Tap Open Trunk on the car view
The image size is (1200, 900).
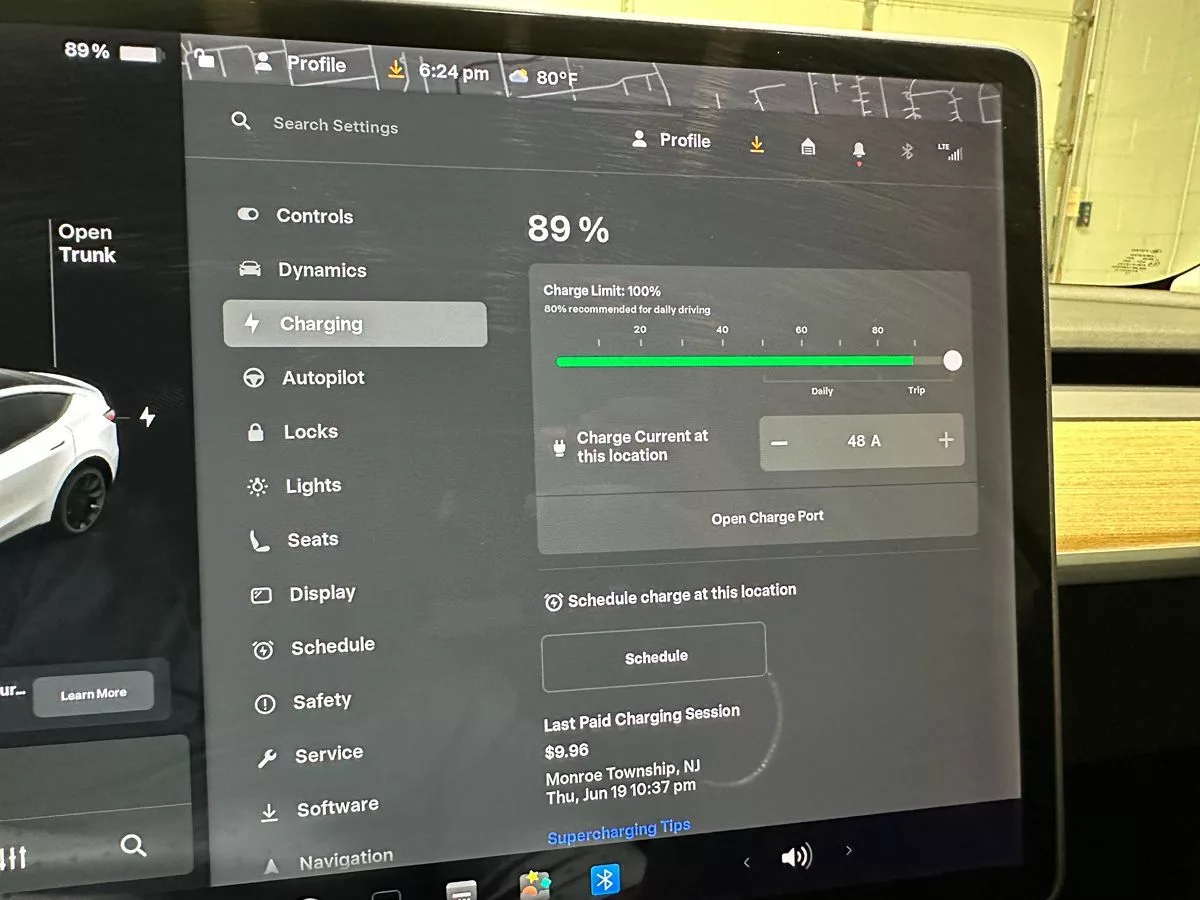click(x=86, y=244)
